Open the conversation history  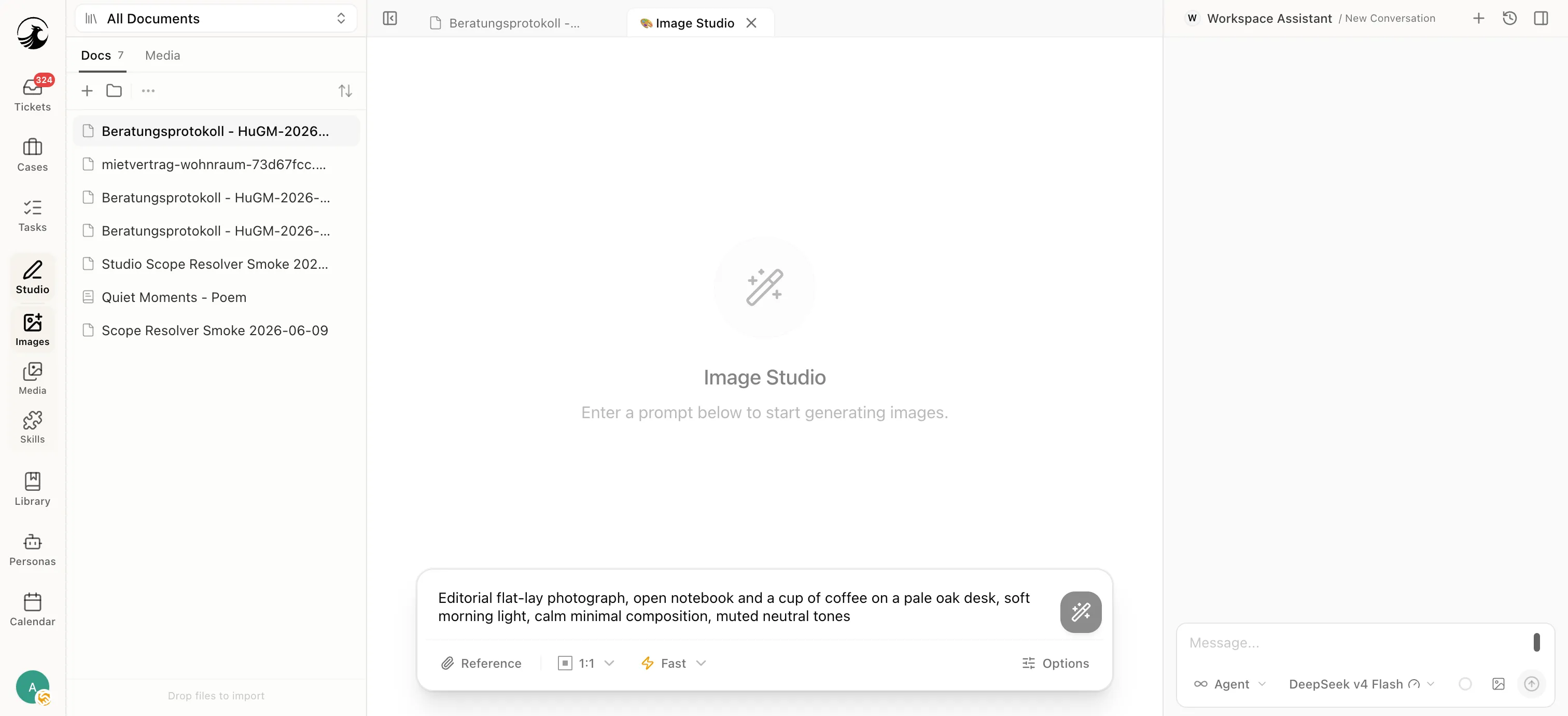click(1509, 18)
